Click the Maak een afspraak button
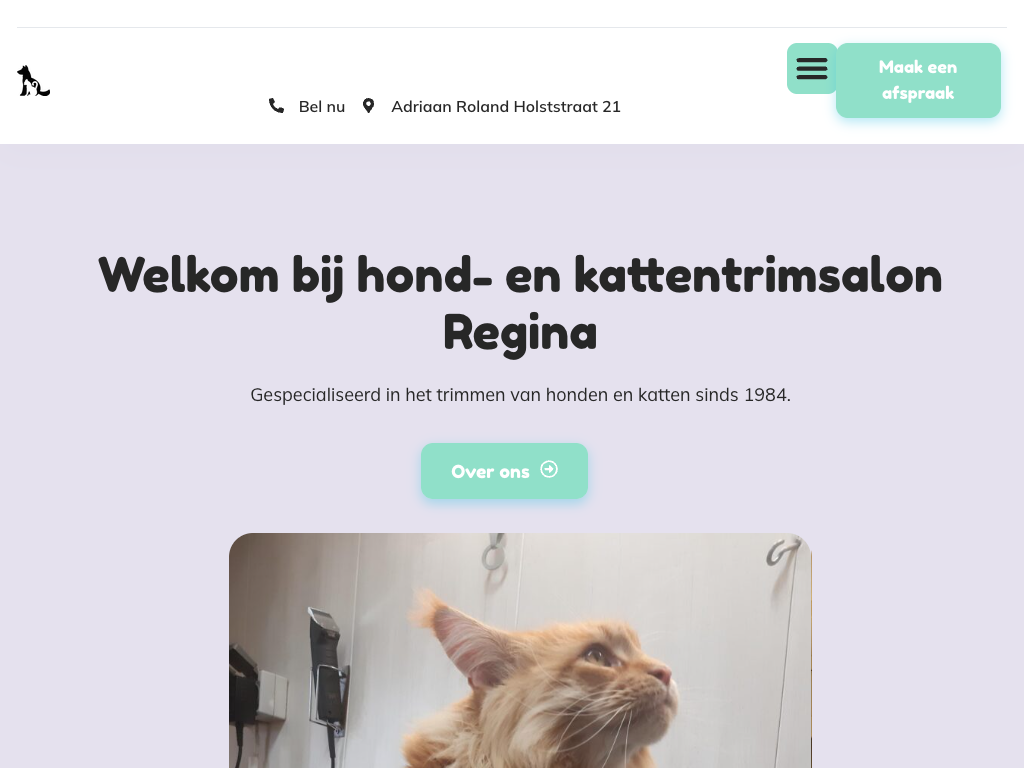Viewport: 1024px width, 768px height. pyautogui.click(x=918, y=80)
